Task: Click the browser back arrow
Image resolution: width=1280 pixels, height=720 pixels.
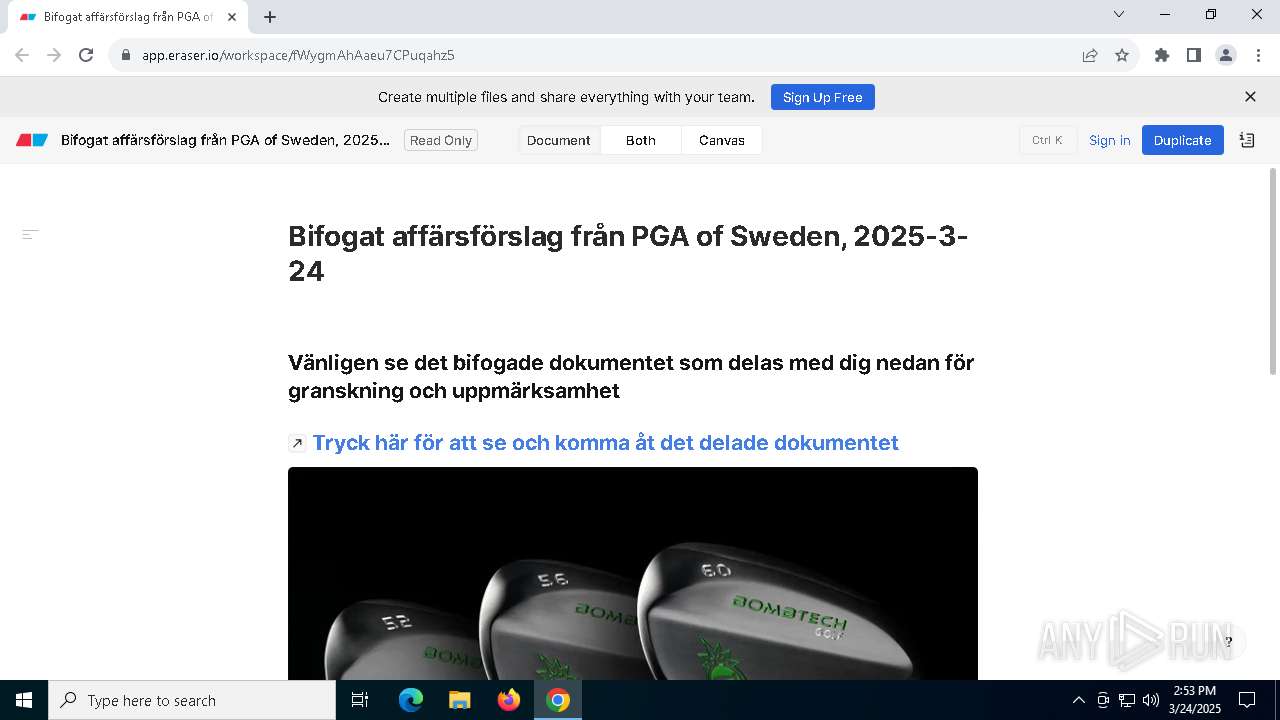Action: pyautogui.click(x=22, y=55)
